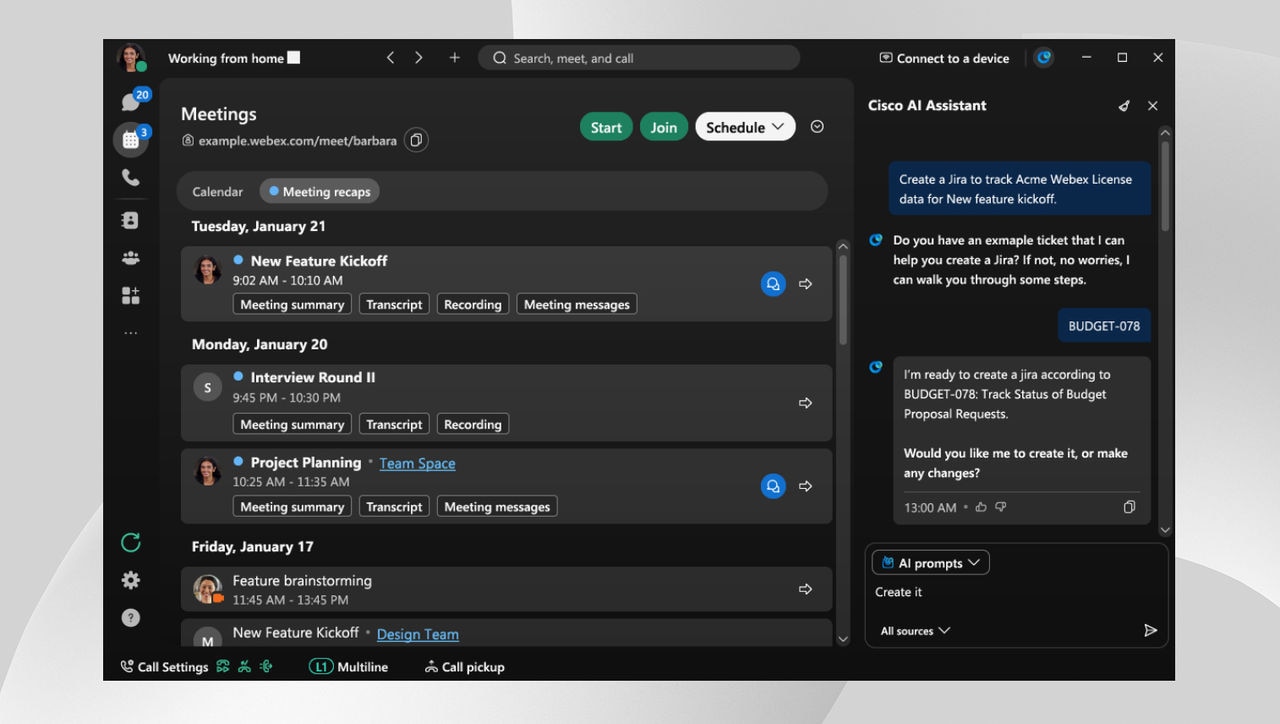Open Meeting summary for Project Planning
Viewport: 1280px width, 724px height.
tap(292, 506)
